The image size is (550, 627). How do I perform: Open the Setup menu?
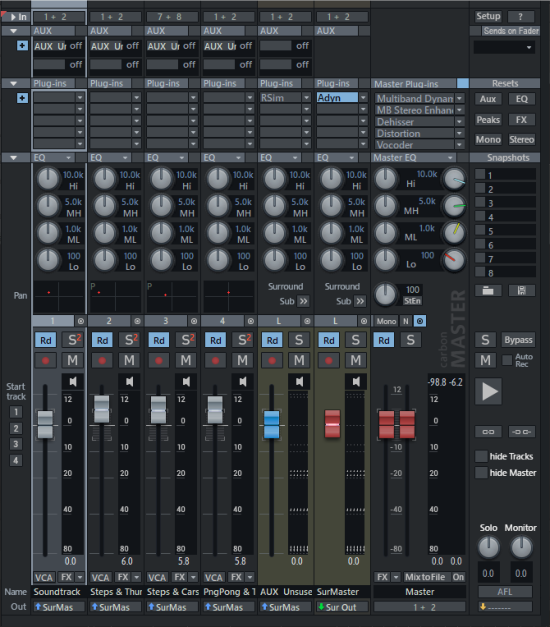tap(488, 16)
